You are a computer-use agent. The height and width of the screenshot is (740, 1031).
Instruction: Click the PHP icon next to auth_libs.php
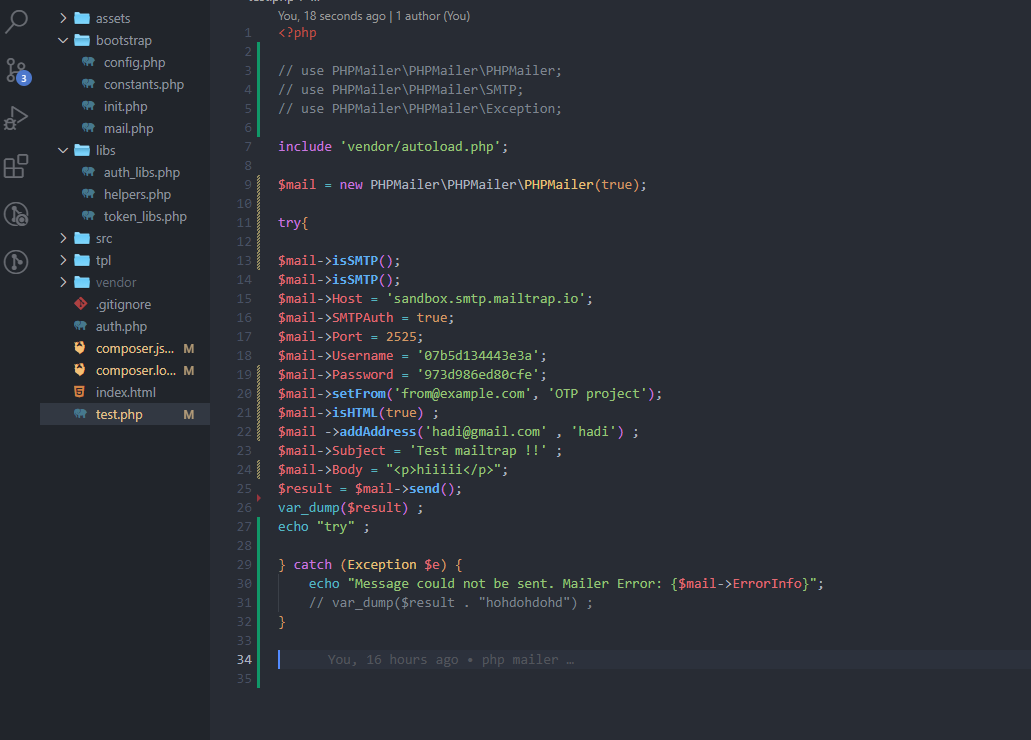pos(88,172)
